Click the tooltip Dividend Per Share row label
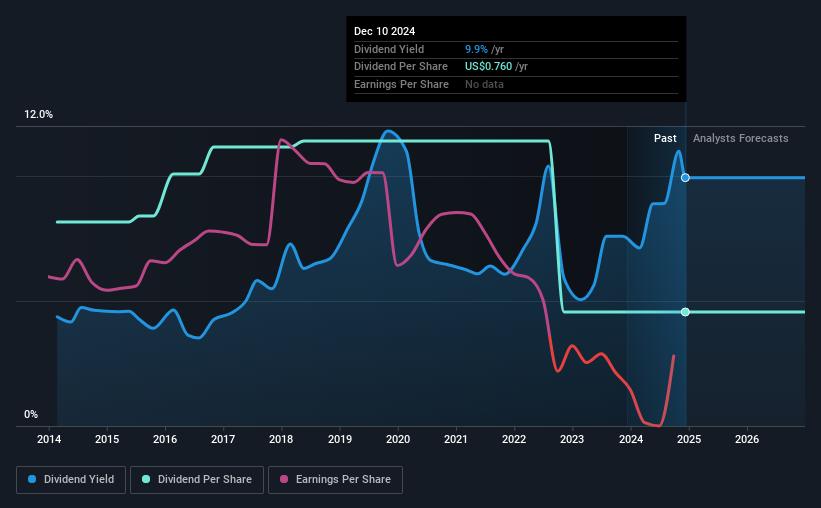821x508 pixels. (x=401, y=67)
